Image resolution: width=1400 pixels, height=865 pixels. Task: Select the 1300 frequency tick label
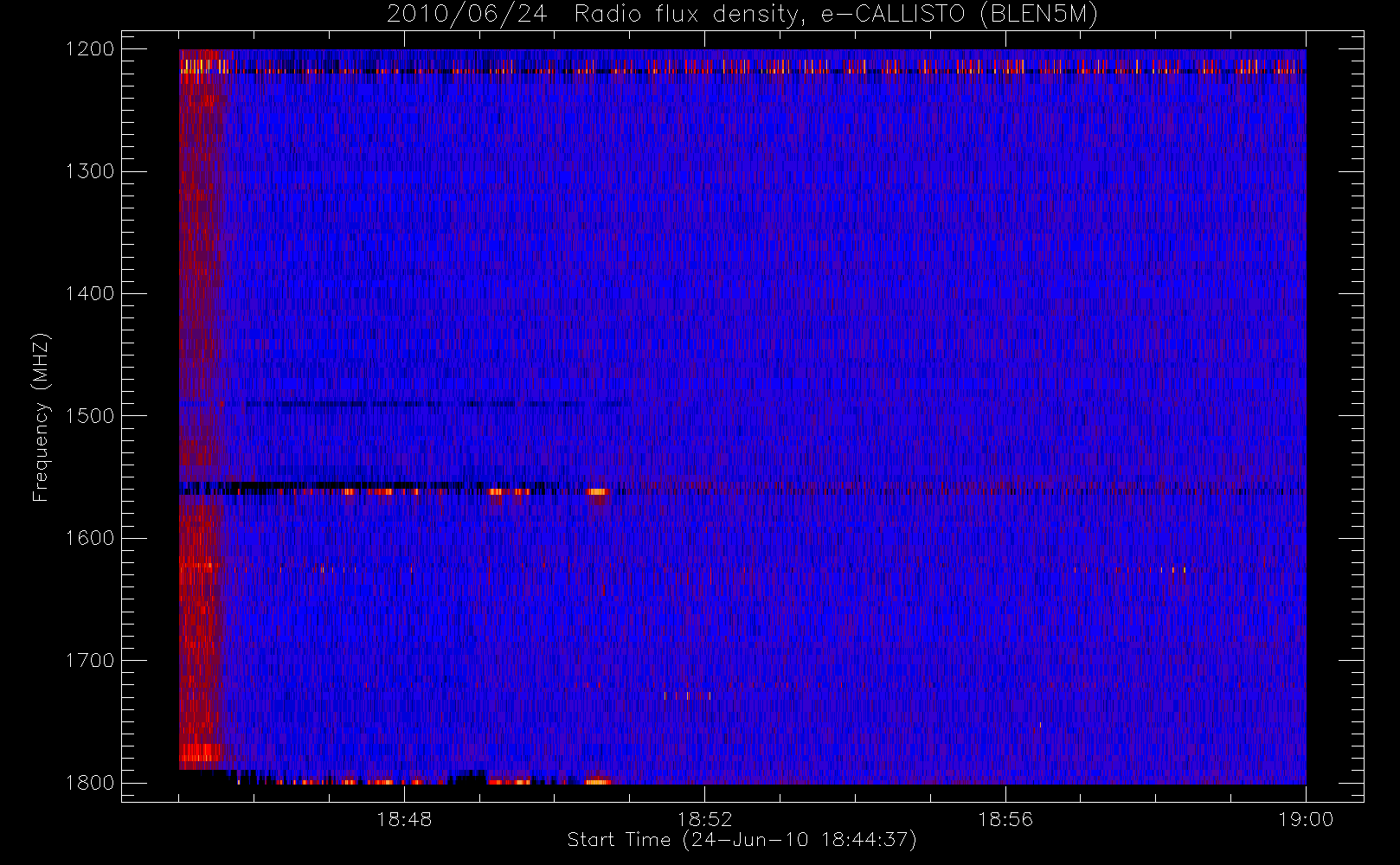click(x=90, y=171)
